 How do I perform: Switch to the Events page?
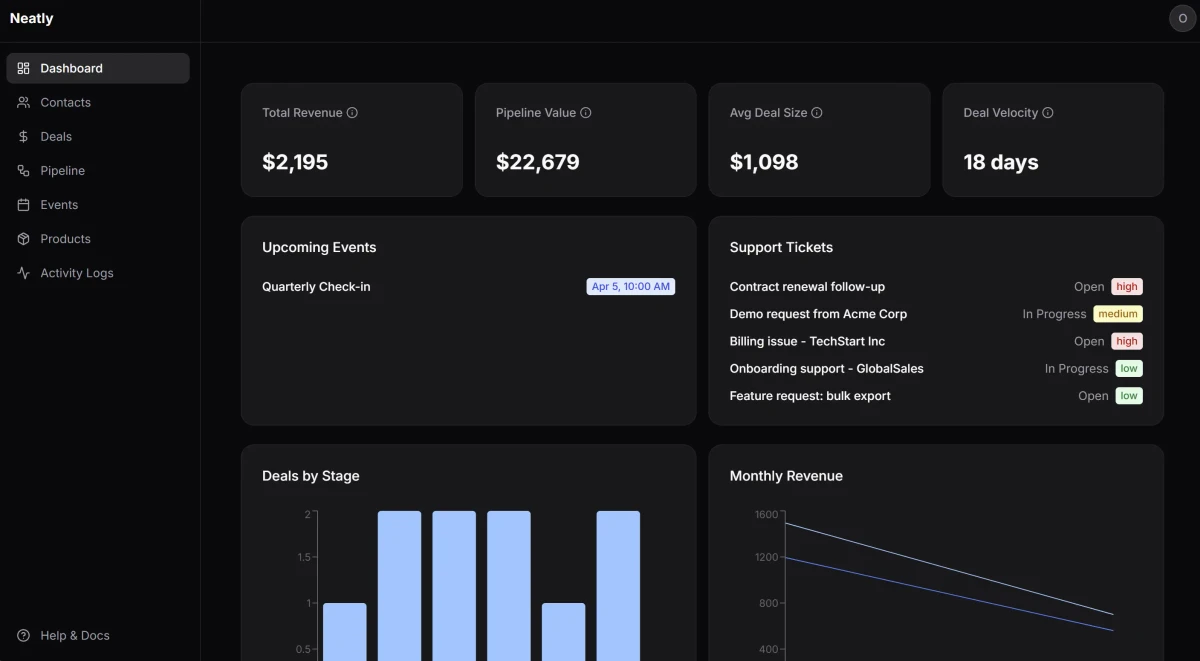click(x=98, y=204)
